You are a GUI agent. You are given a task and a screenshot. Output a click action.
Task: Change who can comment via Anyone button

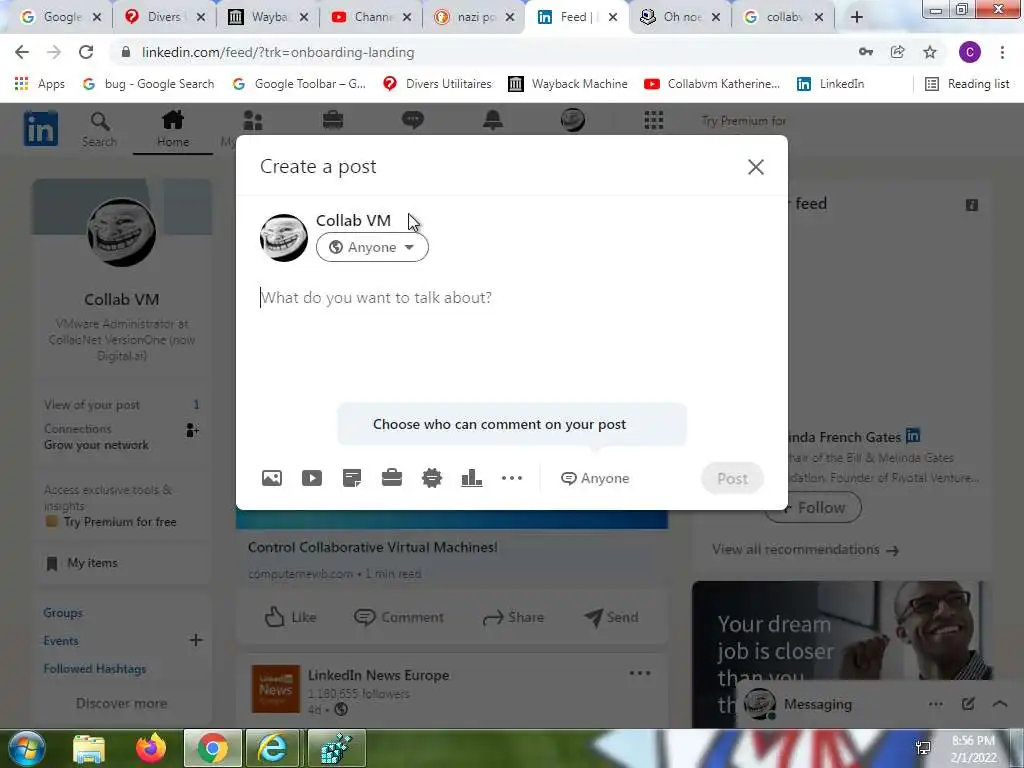[x=595, y=478]
